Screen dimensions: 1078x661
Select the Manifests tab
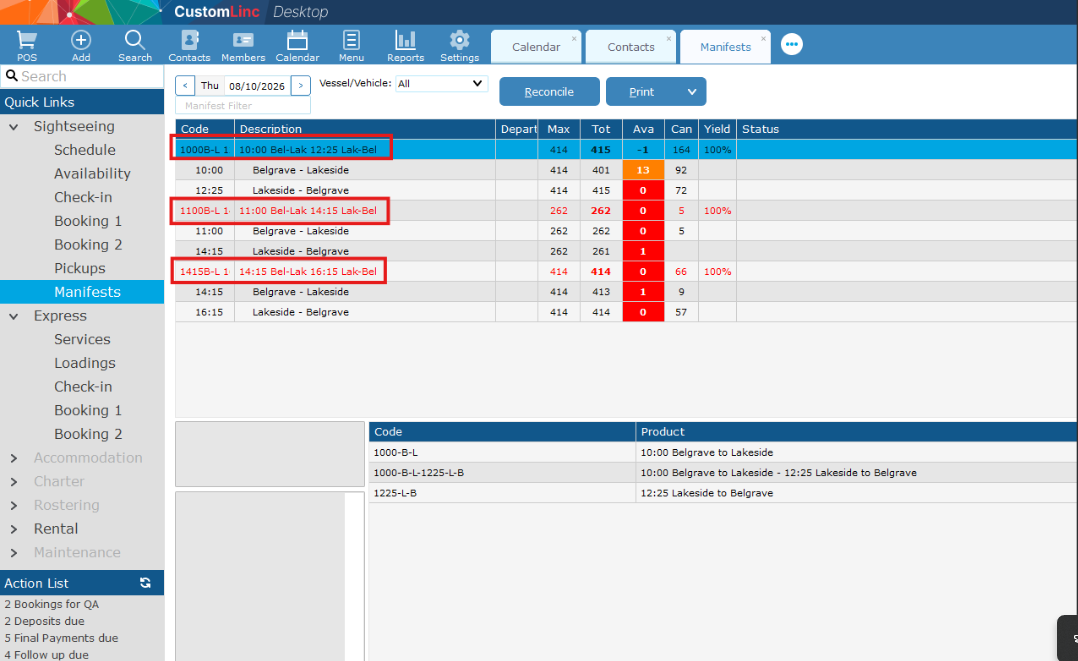click(x=725, y=47)
